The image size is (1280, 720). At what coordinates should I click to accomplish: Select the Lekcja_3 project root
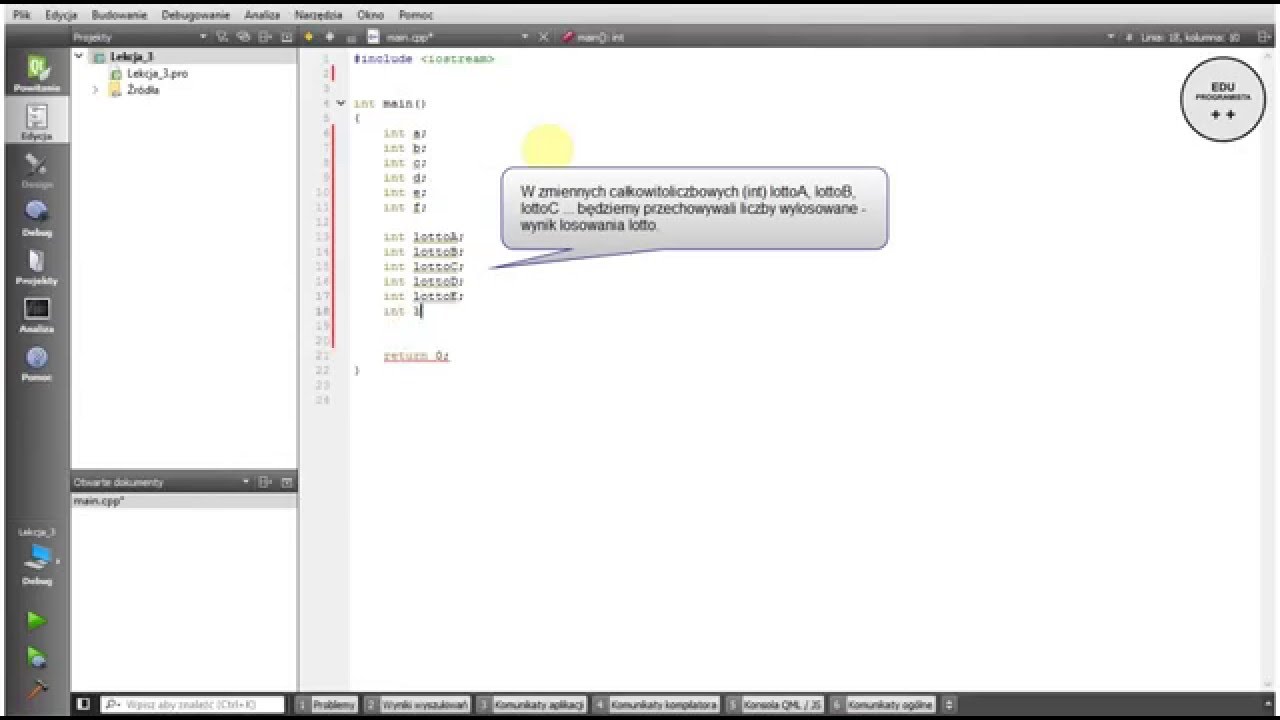point(131,57)
